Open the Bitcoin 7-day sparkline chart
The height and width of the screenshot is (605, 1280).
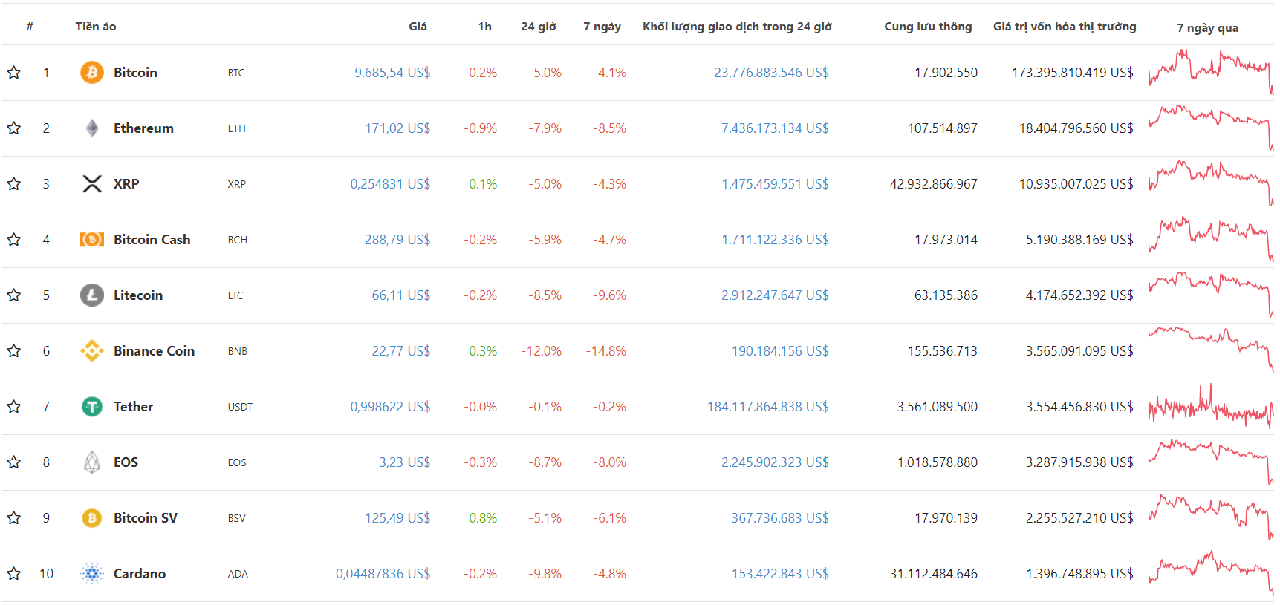(x=1211, y=72)
